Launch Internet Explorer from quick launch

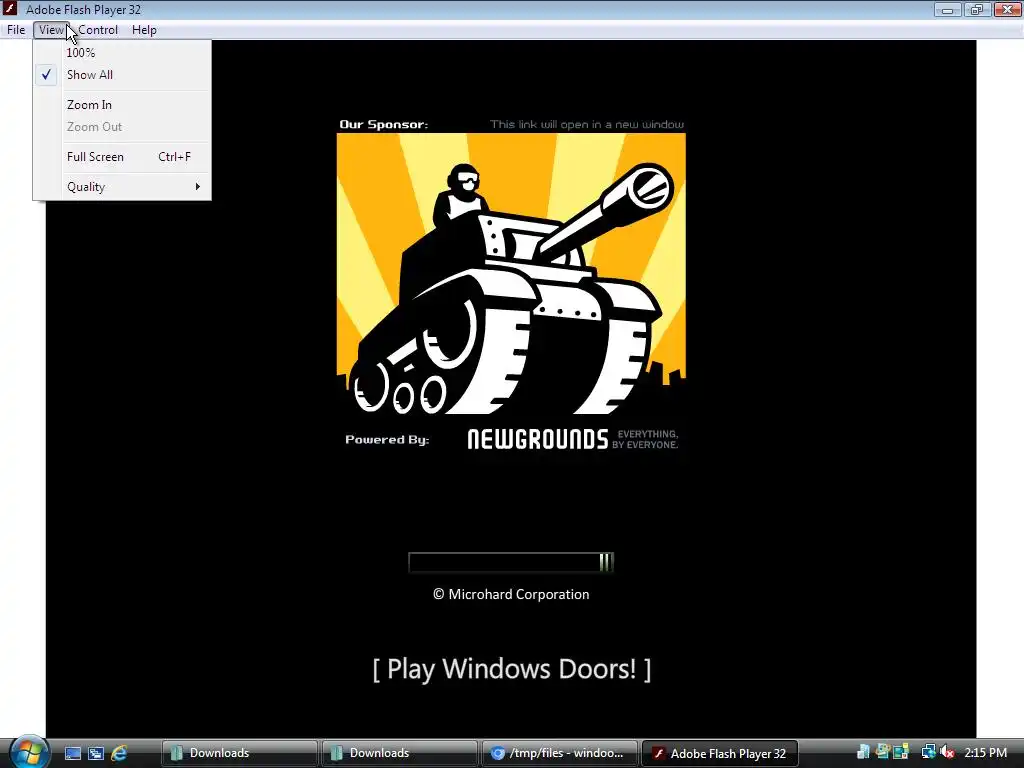point(119,754)
